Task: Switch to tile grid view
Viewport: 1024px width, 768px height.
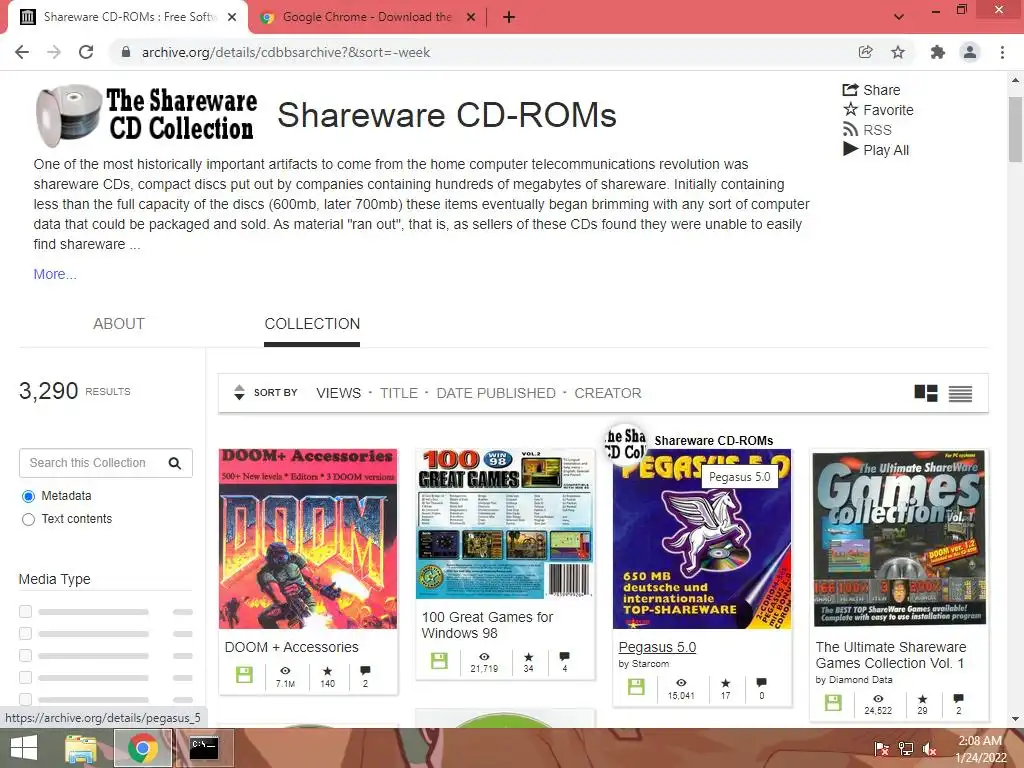Action: (x=925, y=393)
